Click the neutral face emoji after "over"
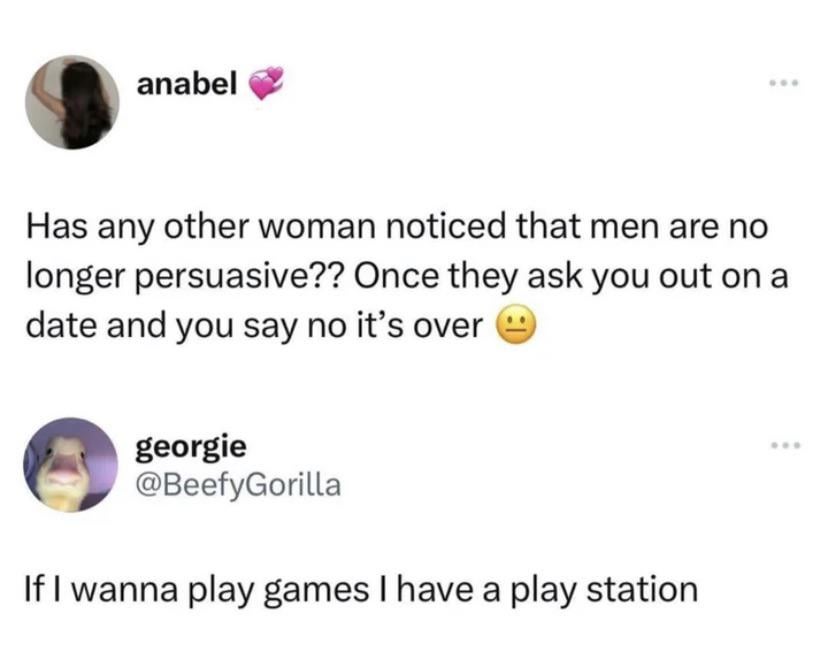 515,324
